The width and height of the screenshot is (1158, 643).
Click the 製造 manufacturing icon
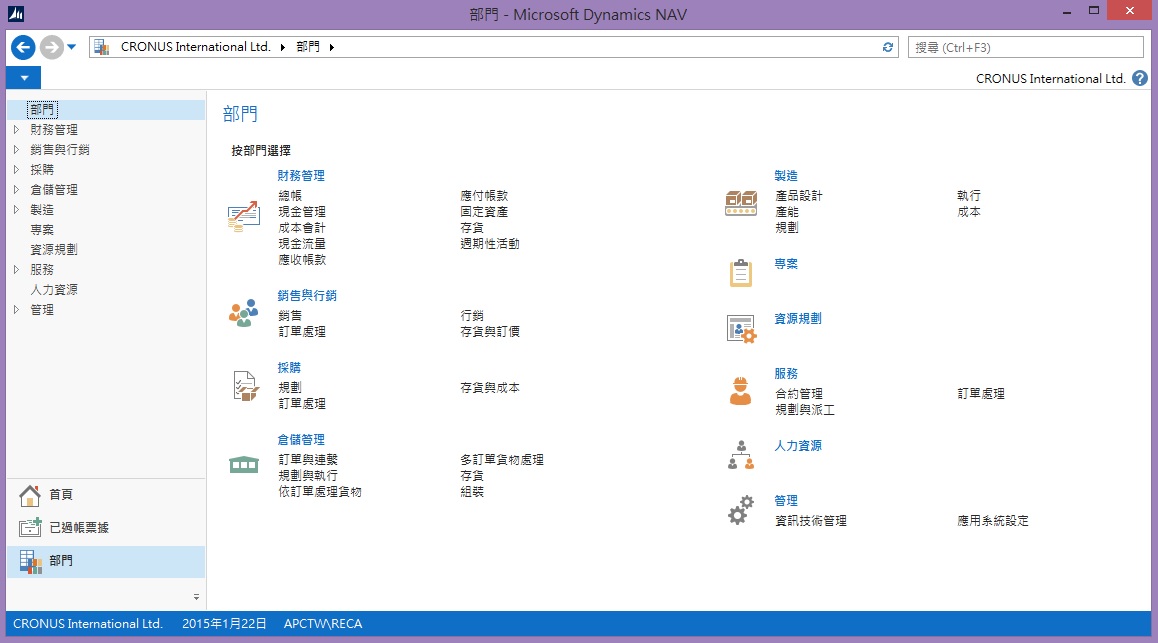(740, 203)
